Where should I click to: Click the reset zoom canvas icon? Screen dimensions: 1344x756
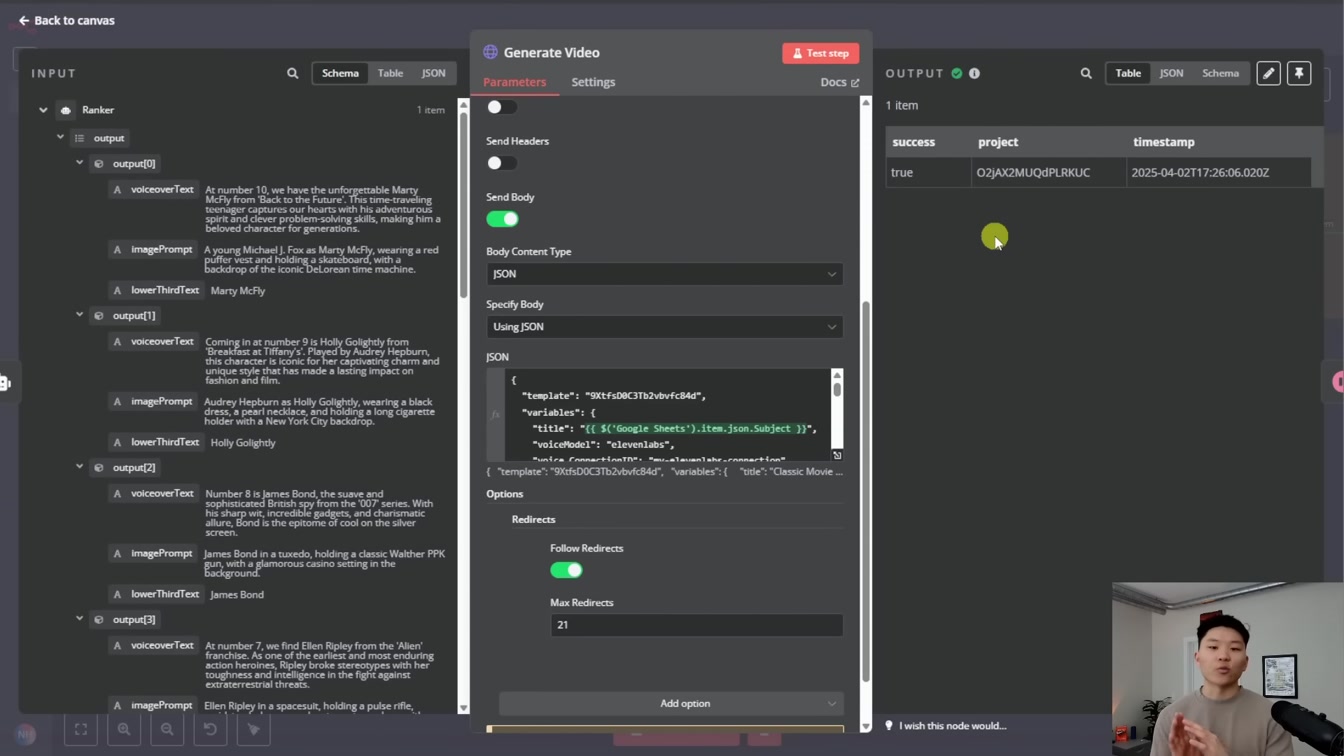(210, 730)
